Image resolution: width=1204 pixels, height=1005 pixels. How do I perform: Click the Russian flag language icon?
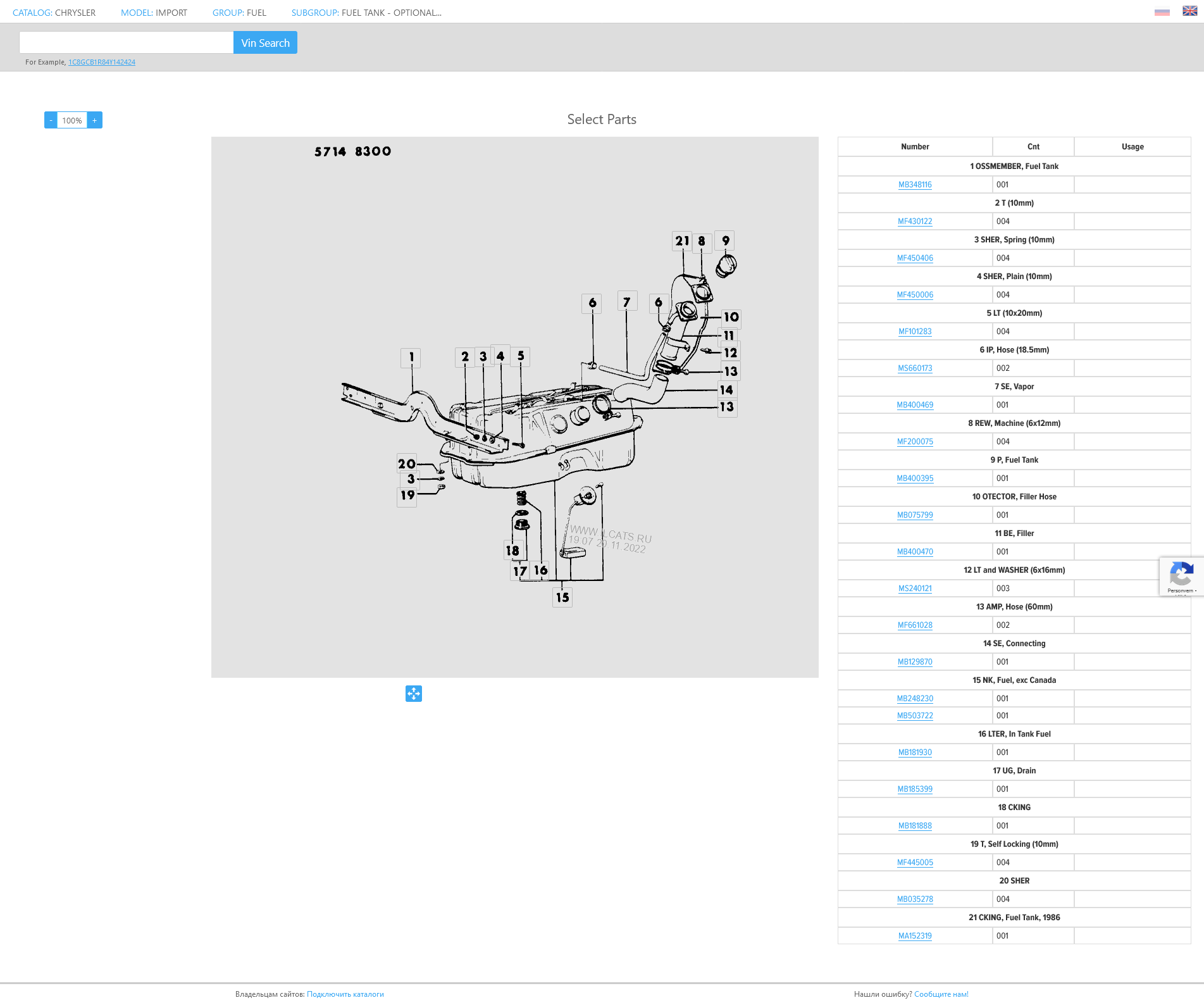[1162, 12]
